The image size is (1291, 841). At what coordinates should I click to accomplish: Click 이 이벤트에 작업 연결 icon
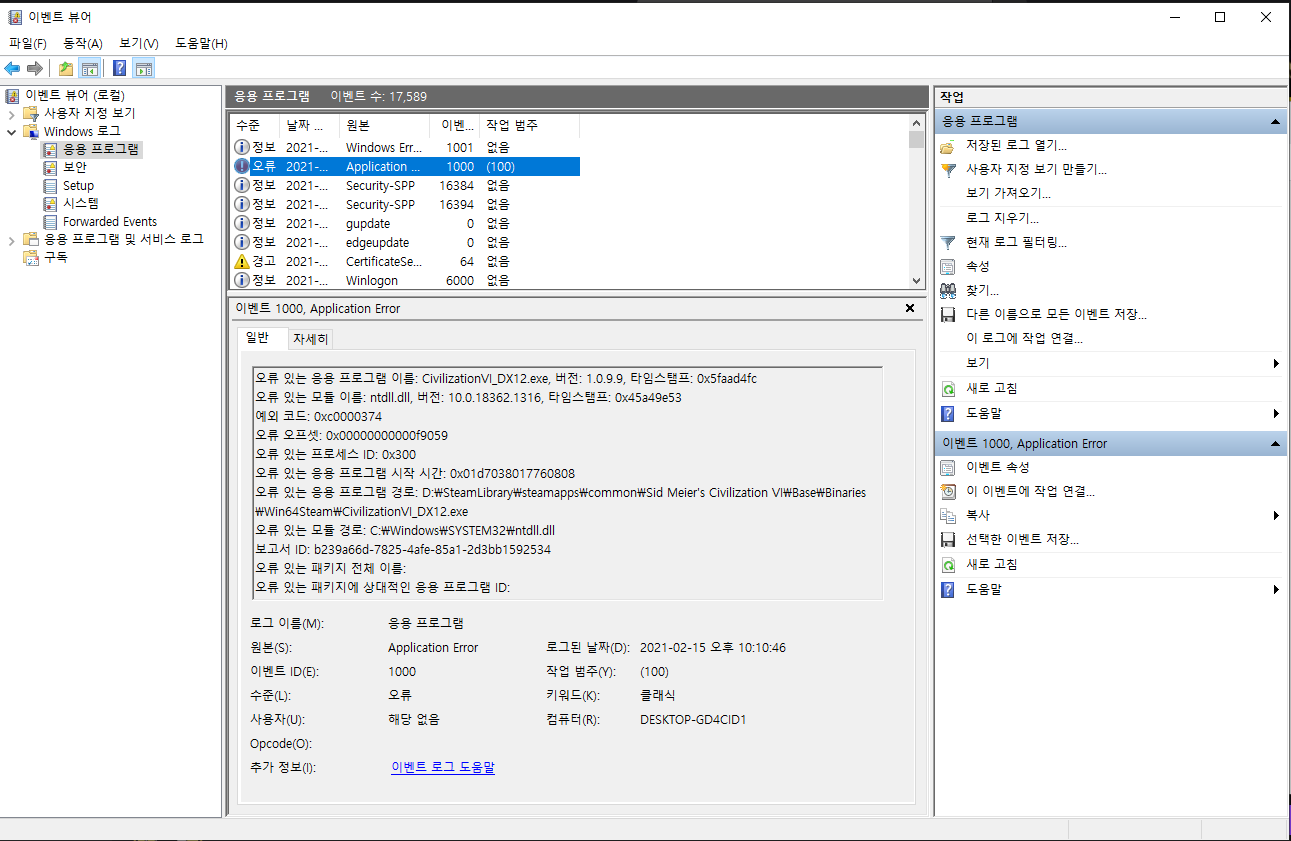point(948,491)
